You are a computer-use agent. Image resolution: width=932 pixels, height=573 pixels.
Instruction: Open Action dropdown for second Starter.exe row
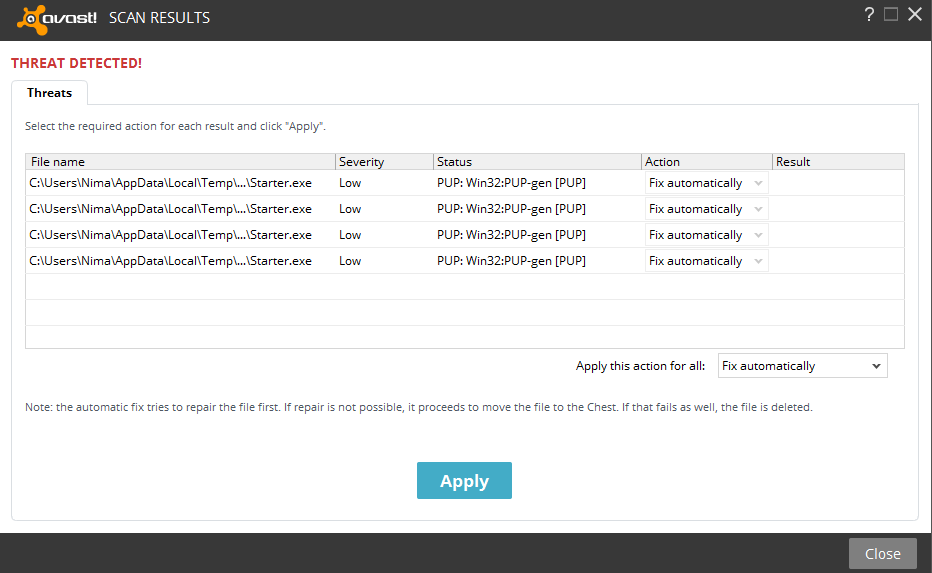tap(706, 209)
